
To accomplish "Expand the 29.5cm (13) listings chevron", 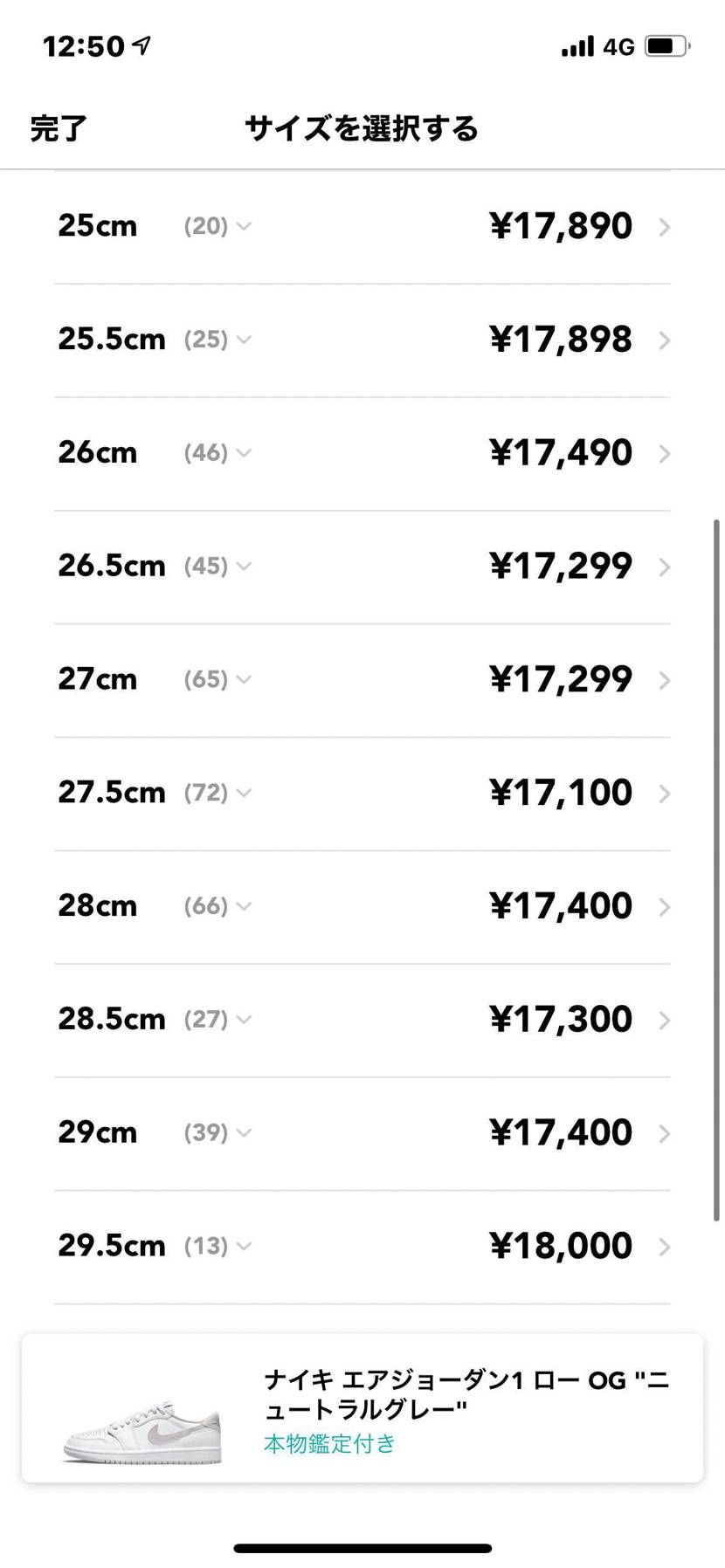I will [x=244, y=1246].
